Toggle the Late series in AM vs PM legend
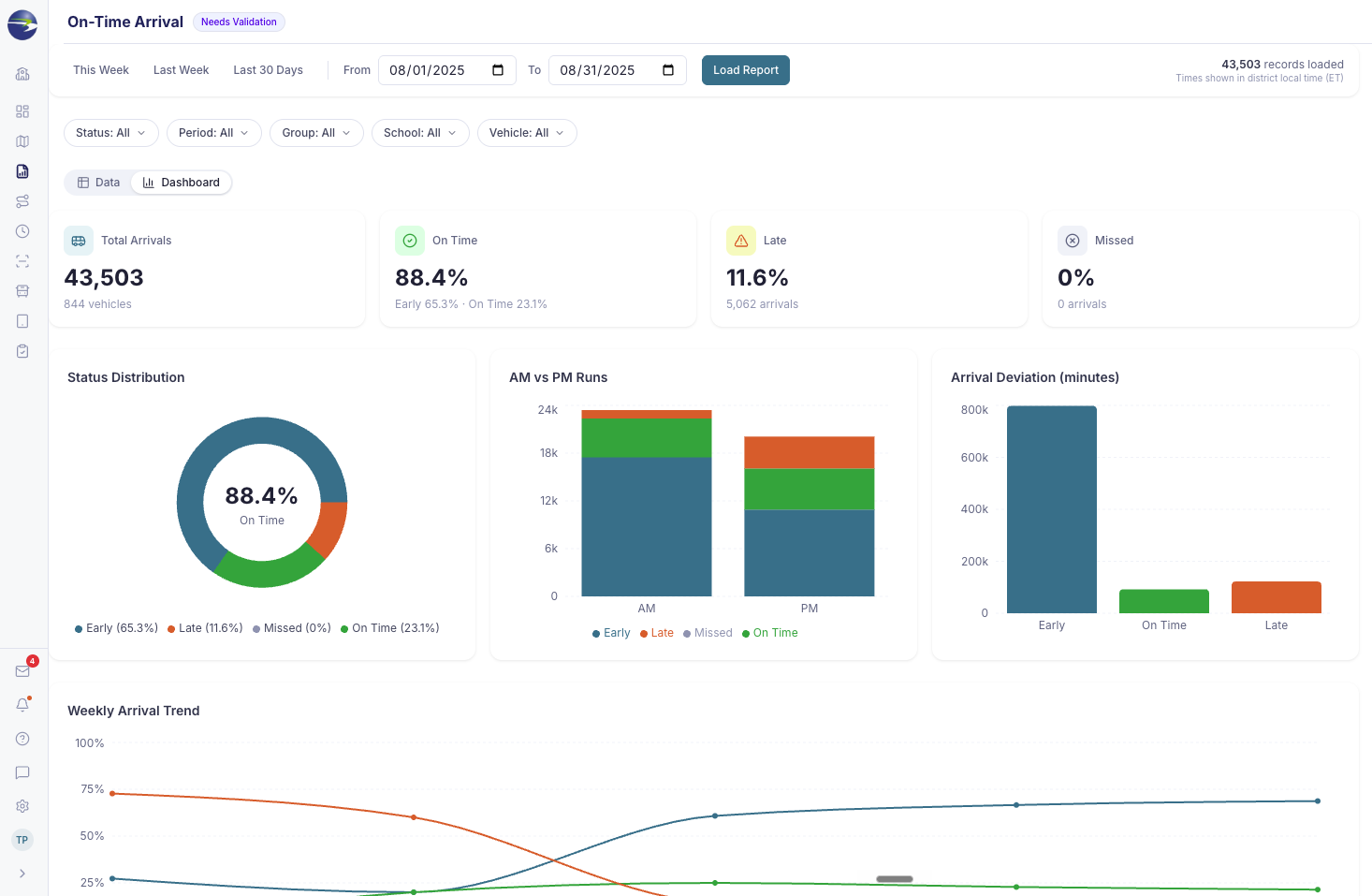The image size is (1372, 896). pos(657,633)
